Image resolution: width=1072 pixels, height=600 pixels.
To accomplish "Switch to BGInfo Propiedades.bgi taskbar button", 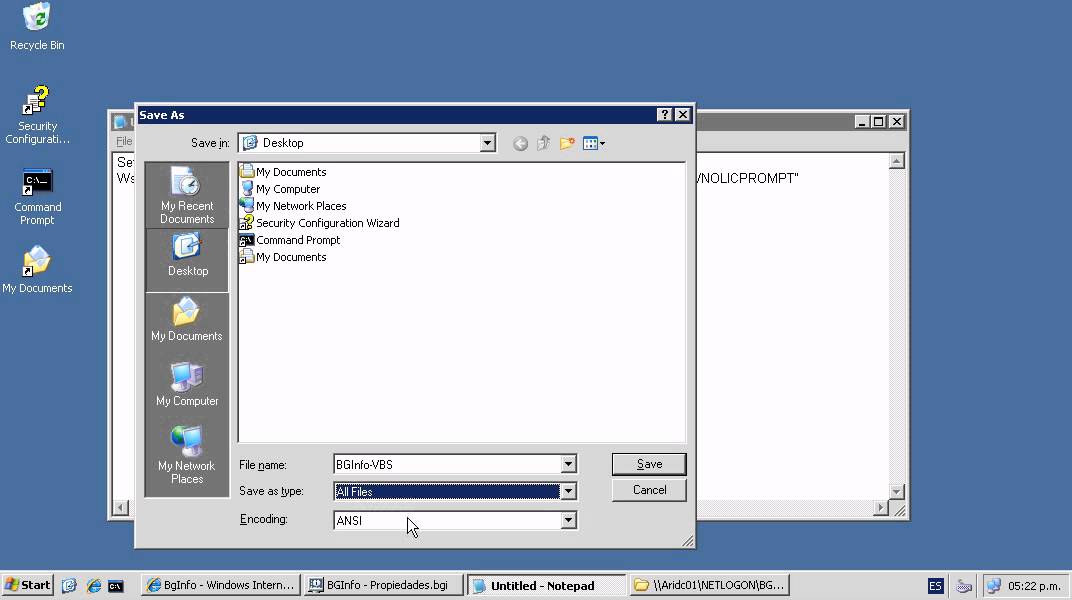I will tap(383, 585).
